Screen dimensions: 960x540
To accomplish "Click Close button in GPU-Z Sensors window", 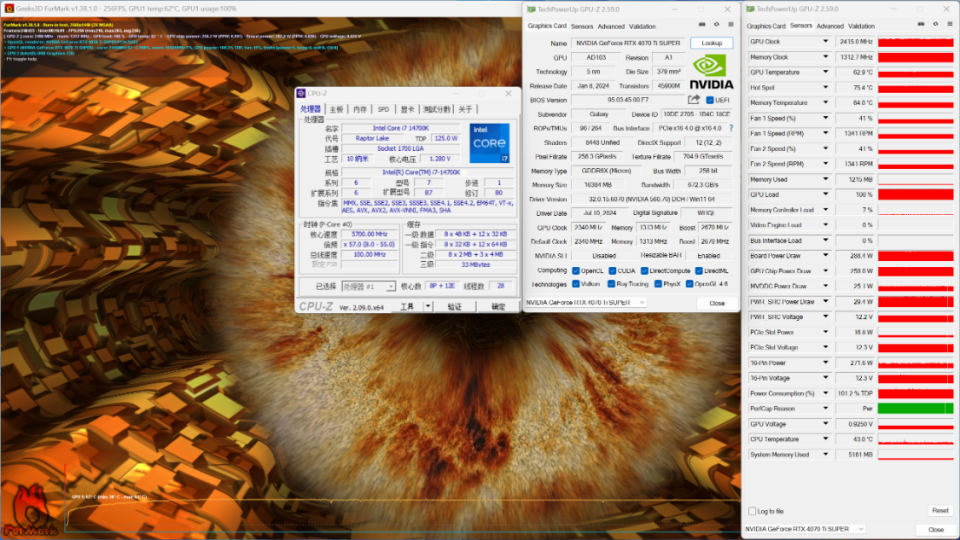I will pos(936,530).
